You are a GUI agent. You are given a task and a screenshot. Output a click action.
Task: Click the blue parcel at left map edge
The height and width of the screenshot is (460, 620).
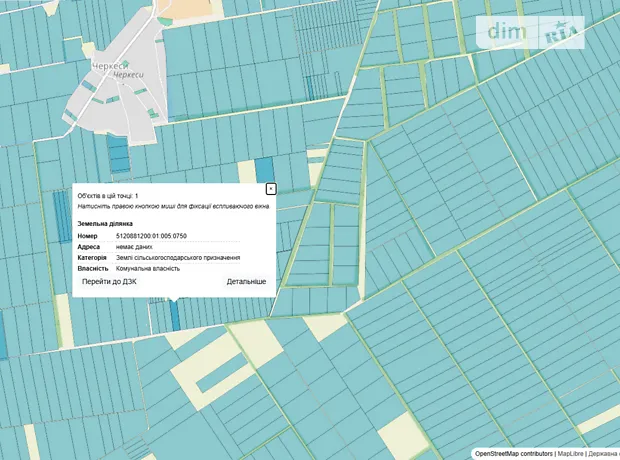3,335
